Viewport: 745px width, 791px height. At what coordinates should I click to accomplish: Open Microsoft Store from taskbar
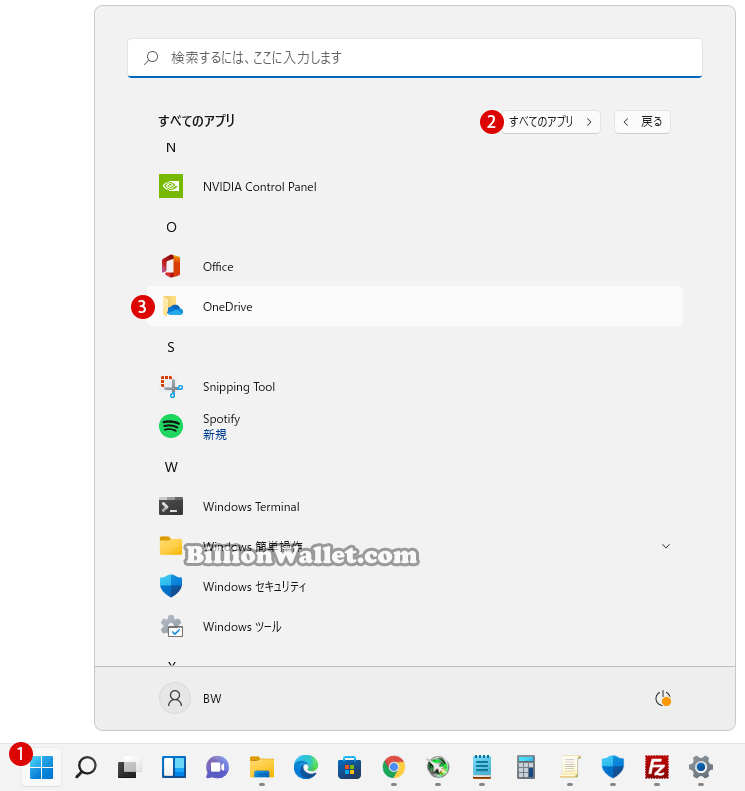[x=350, y=768]
